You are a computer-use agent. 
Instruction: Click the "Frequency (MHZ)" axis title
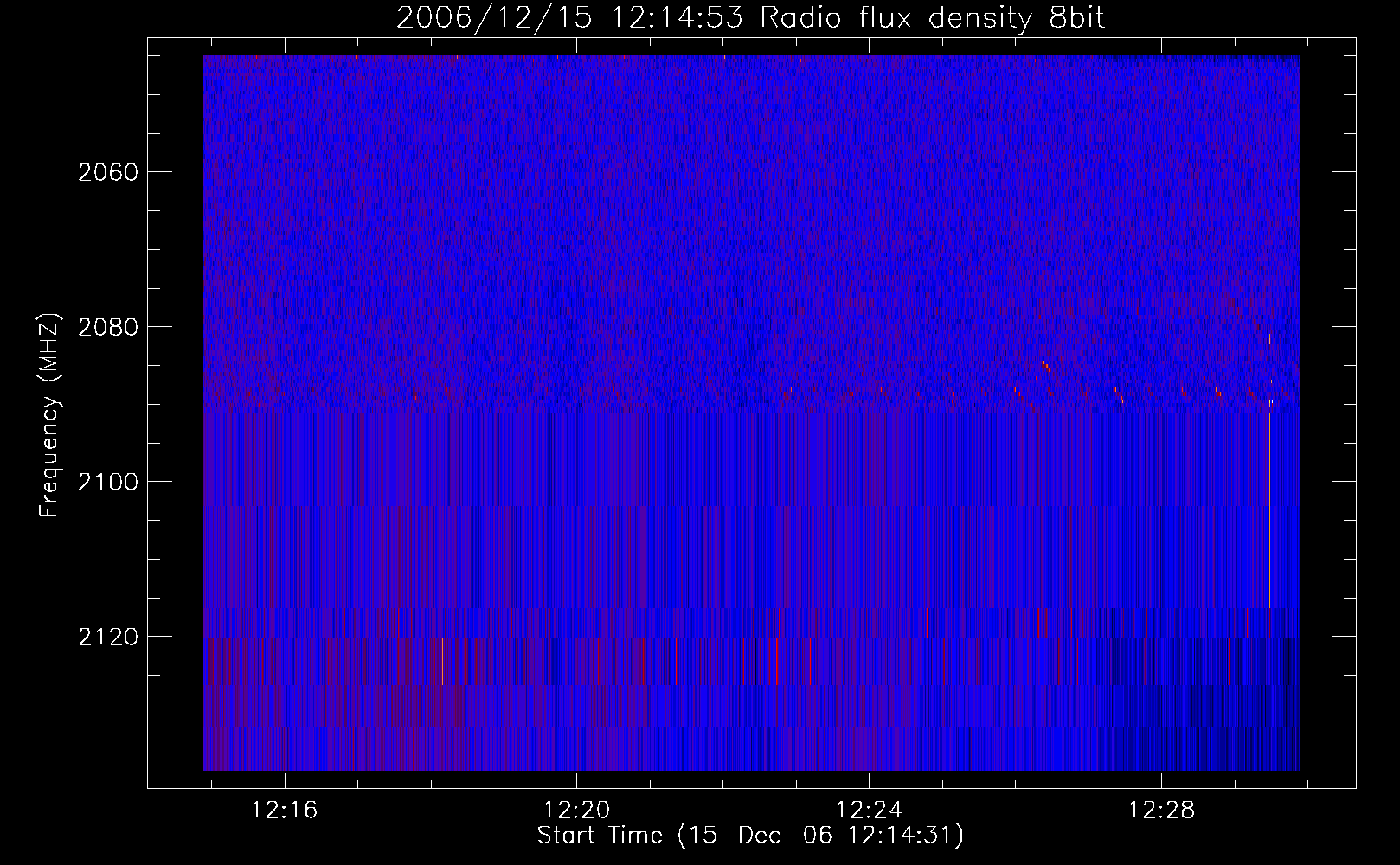[49, 415]
